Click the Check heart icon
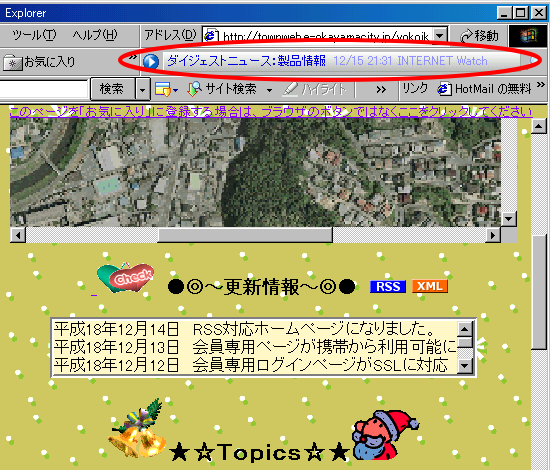550x470 pixels. (x=126, y=277)
